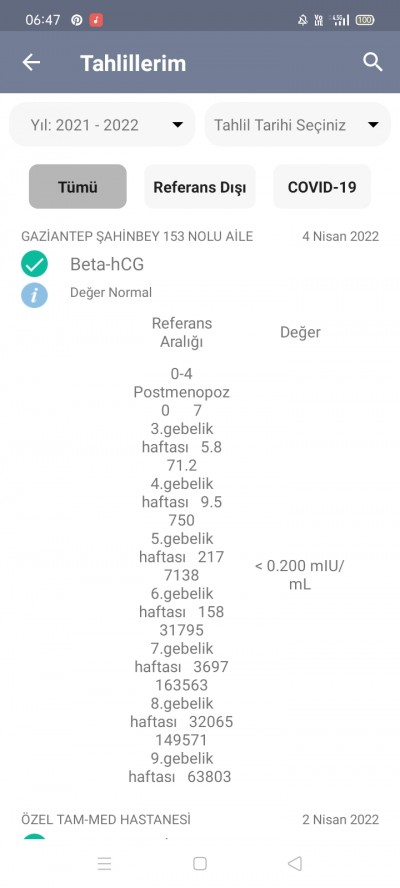Open the ÖZEL TAM-MED HASTANESİ entry
Image resolution: width=400 pixels, height=888 pixels.
(x=106, y=819)
